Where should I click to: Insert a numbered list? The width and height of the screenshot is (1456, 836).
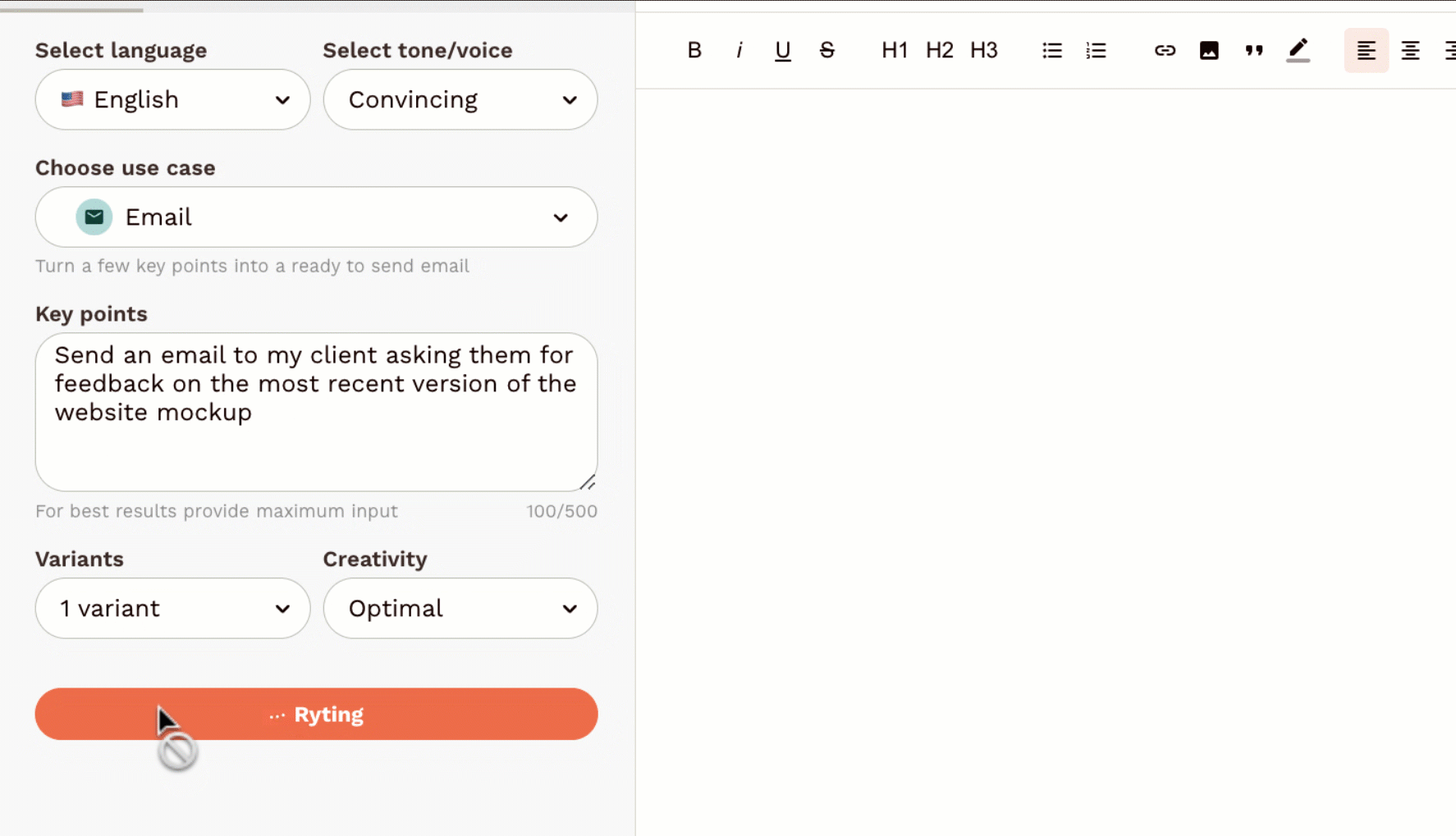tap(1097, 50)
